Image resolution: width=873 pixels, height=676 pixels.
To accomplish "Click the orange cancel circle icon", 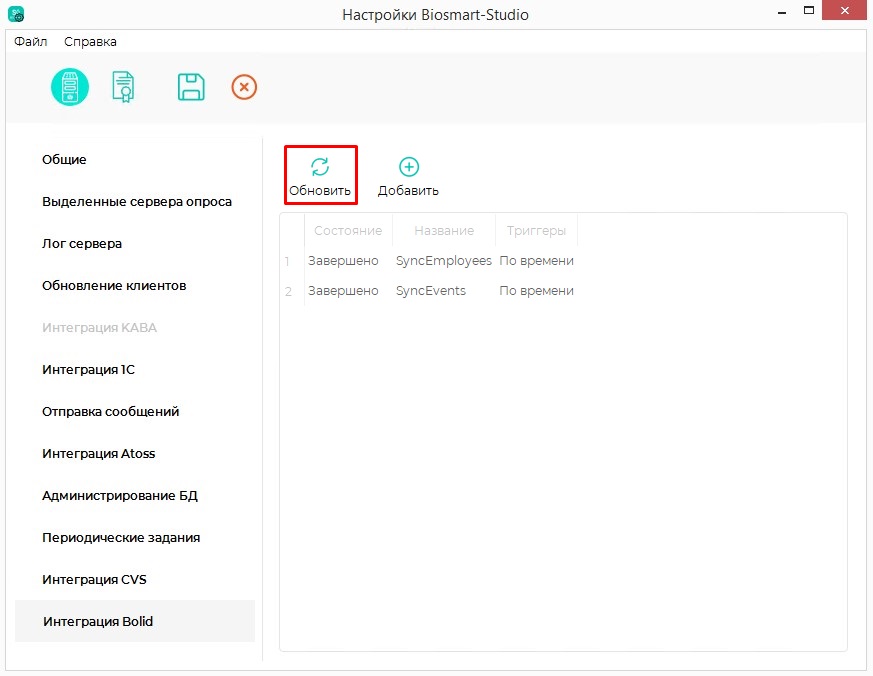I will coord(244,87).
